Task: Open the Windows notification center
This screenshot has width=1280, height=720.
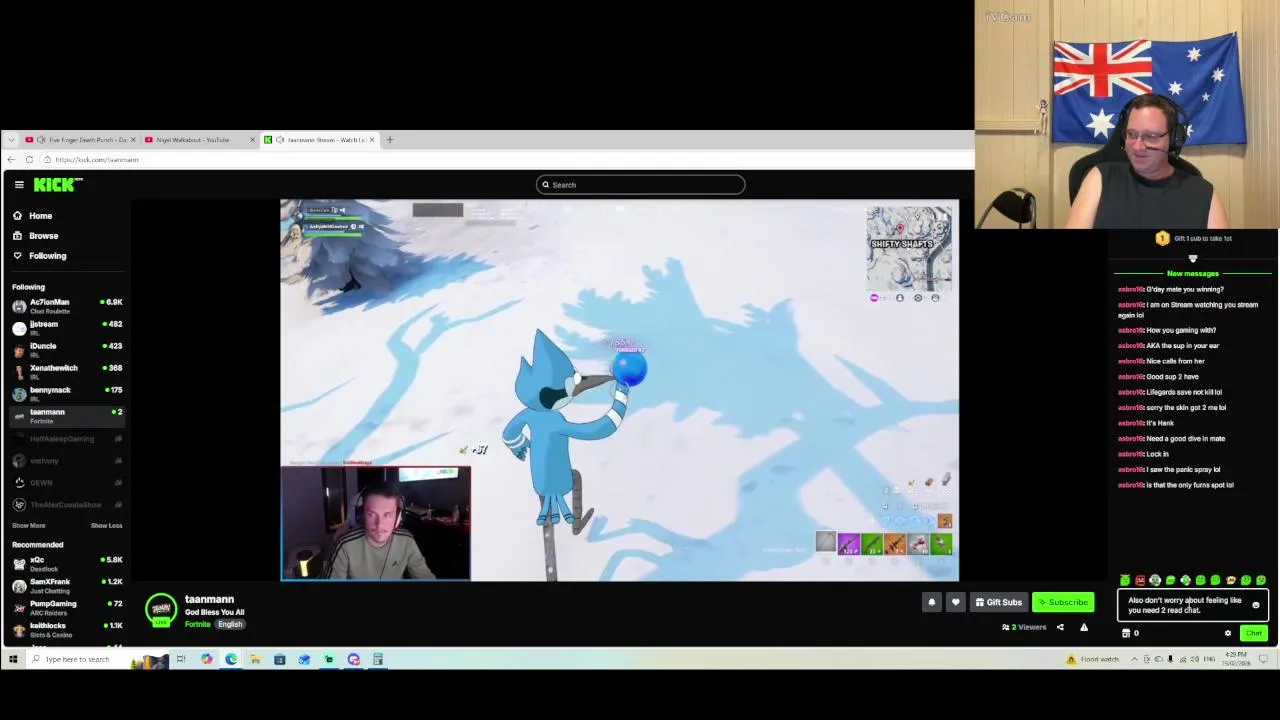Action: pos(1263,659)
